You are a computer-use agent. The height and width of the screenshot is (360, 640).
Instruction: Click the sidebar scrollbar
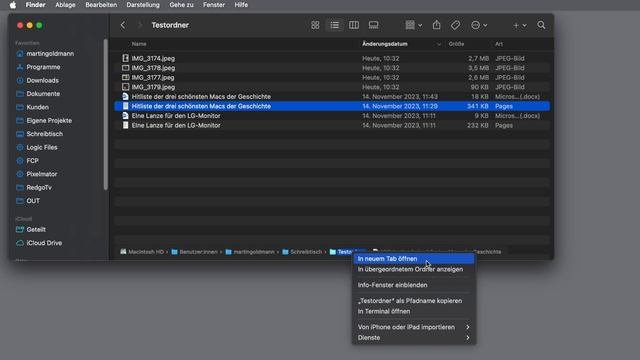coord(106,114)
